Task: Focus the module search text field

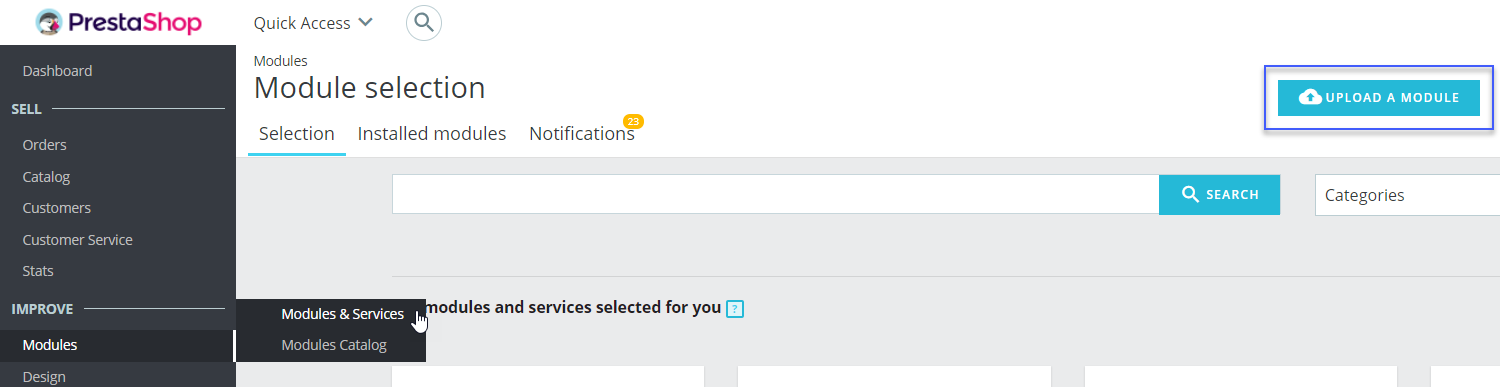Action: (x=775, y=195)
